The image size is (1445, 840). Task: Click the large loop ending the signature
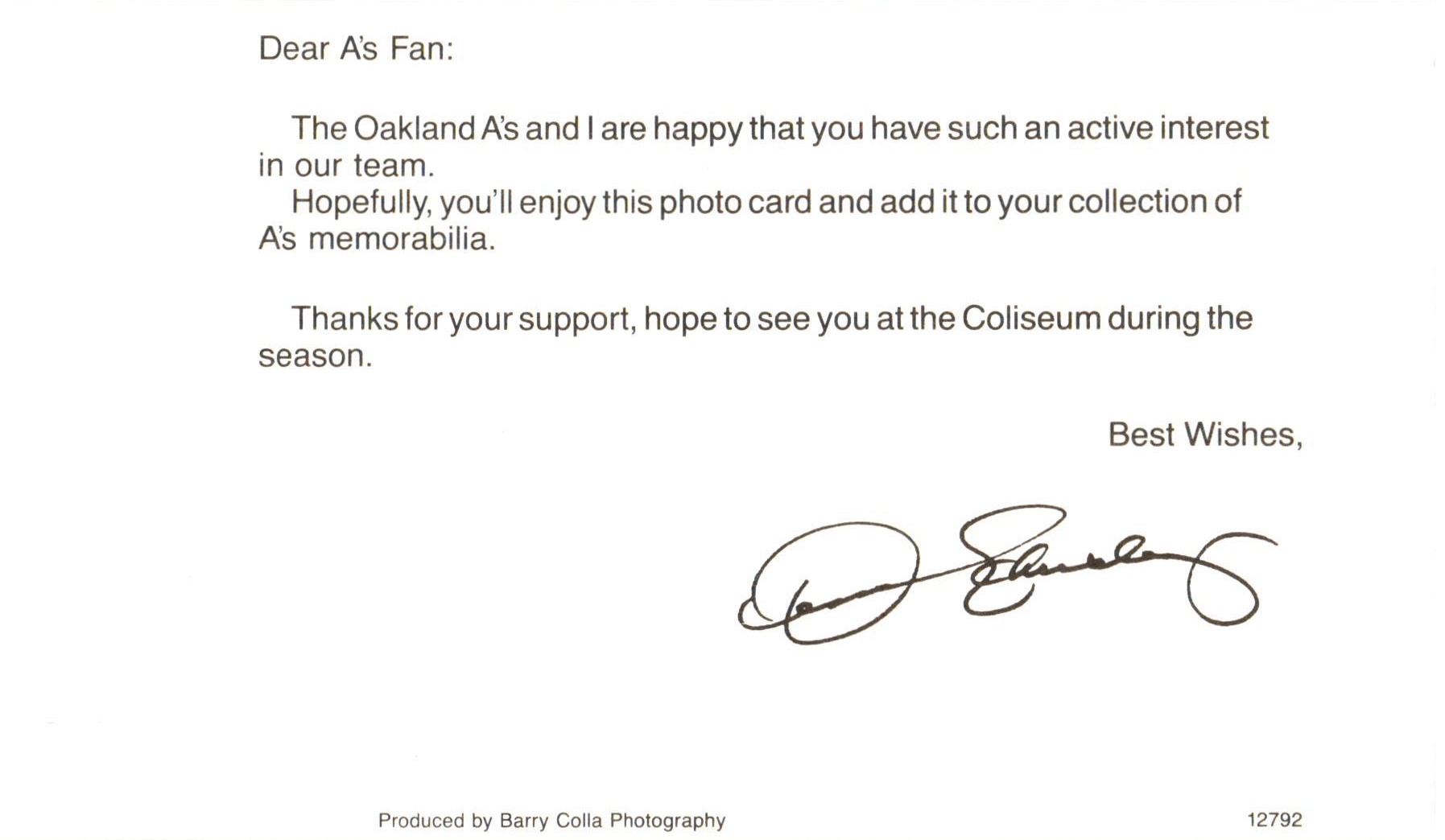pos(1222,581)
